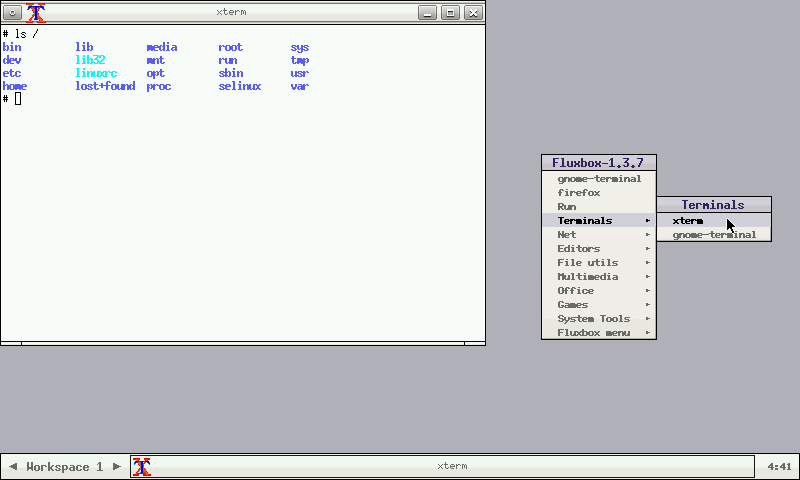Click the 'media' directory name in terminal
The height and width of the screenshot is (480, 800).
[162, 47]
